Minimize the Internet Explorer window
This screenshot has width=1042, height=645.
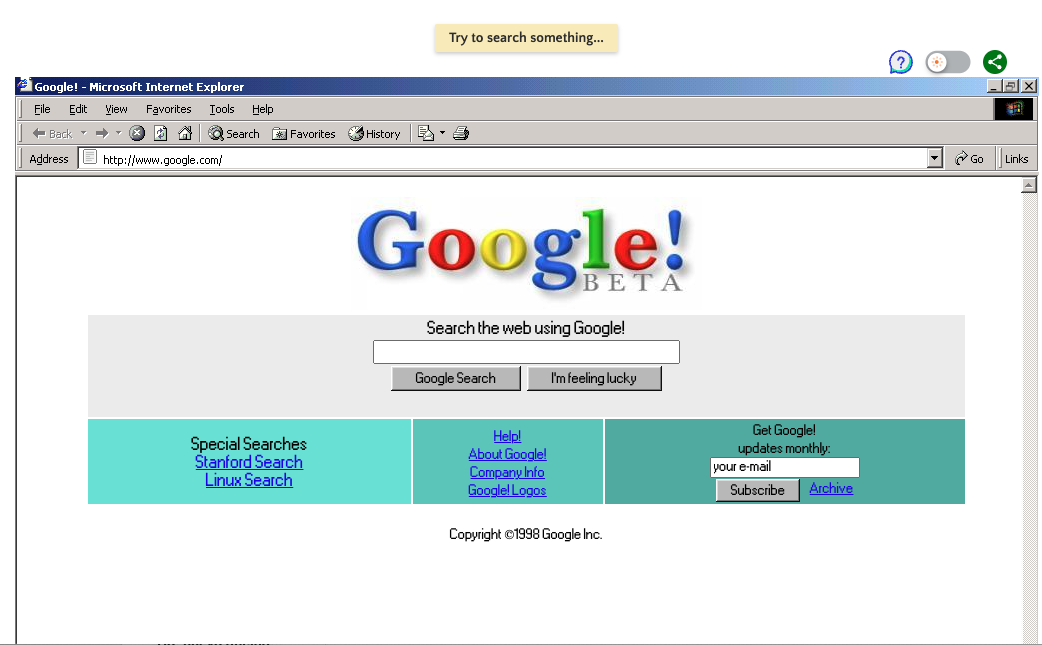point(994,86)
